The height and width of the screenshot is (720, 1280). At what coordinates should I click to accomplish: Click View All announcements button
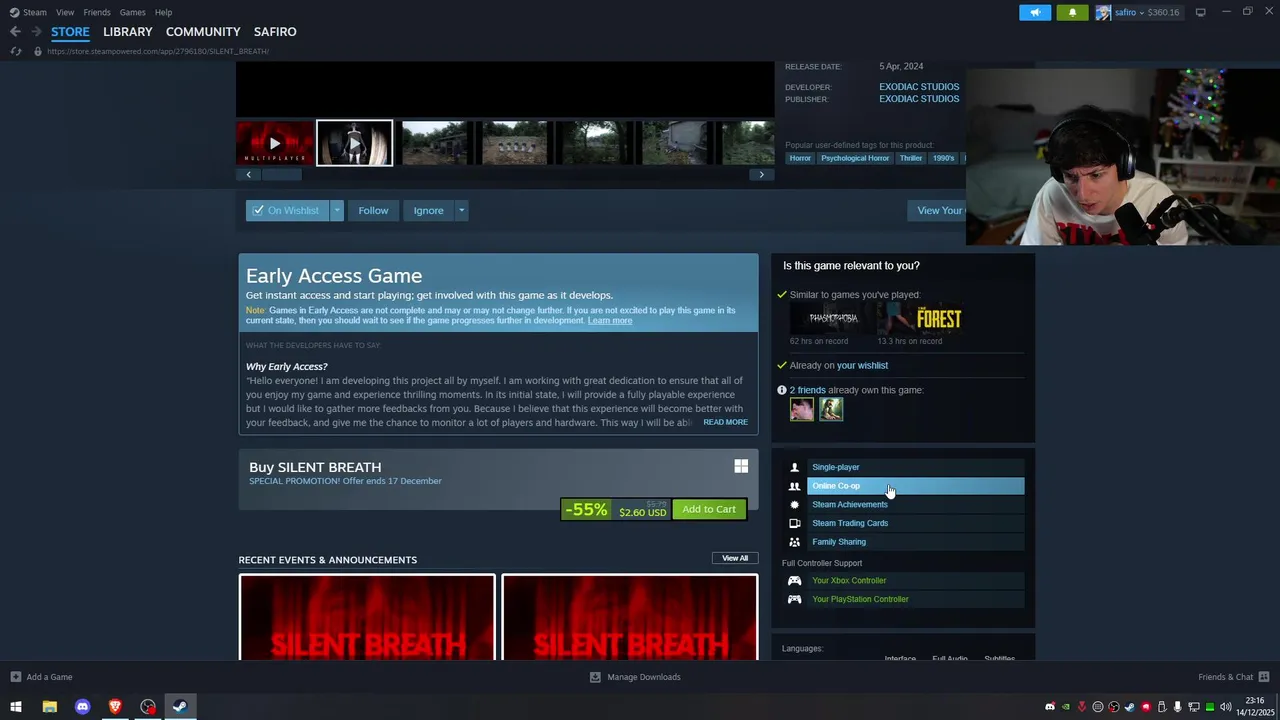point(735,558)
